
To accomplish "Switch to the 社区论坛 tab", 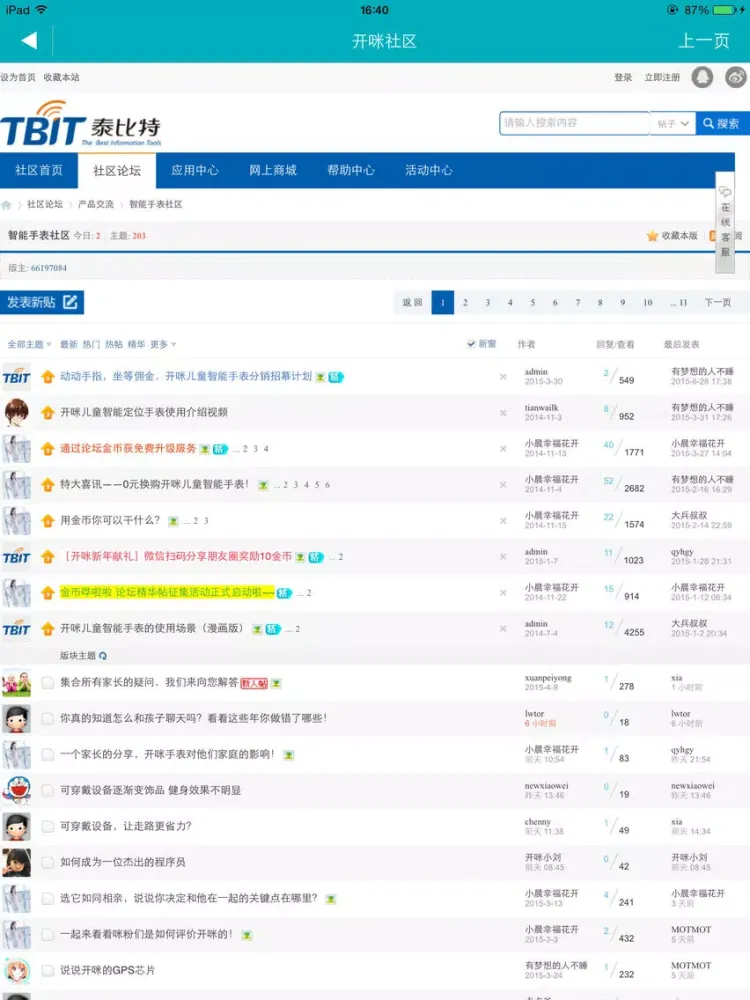I will pyautogui.click(x=117, y=170).
